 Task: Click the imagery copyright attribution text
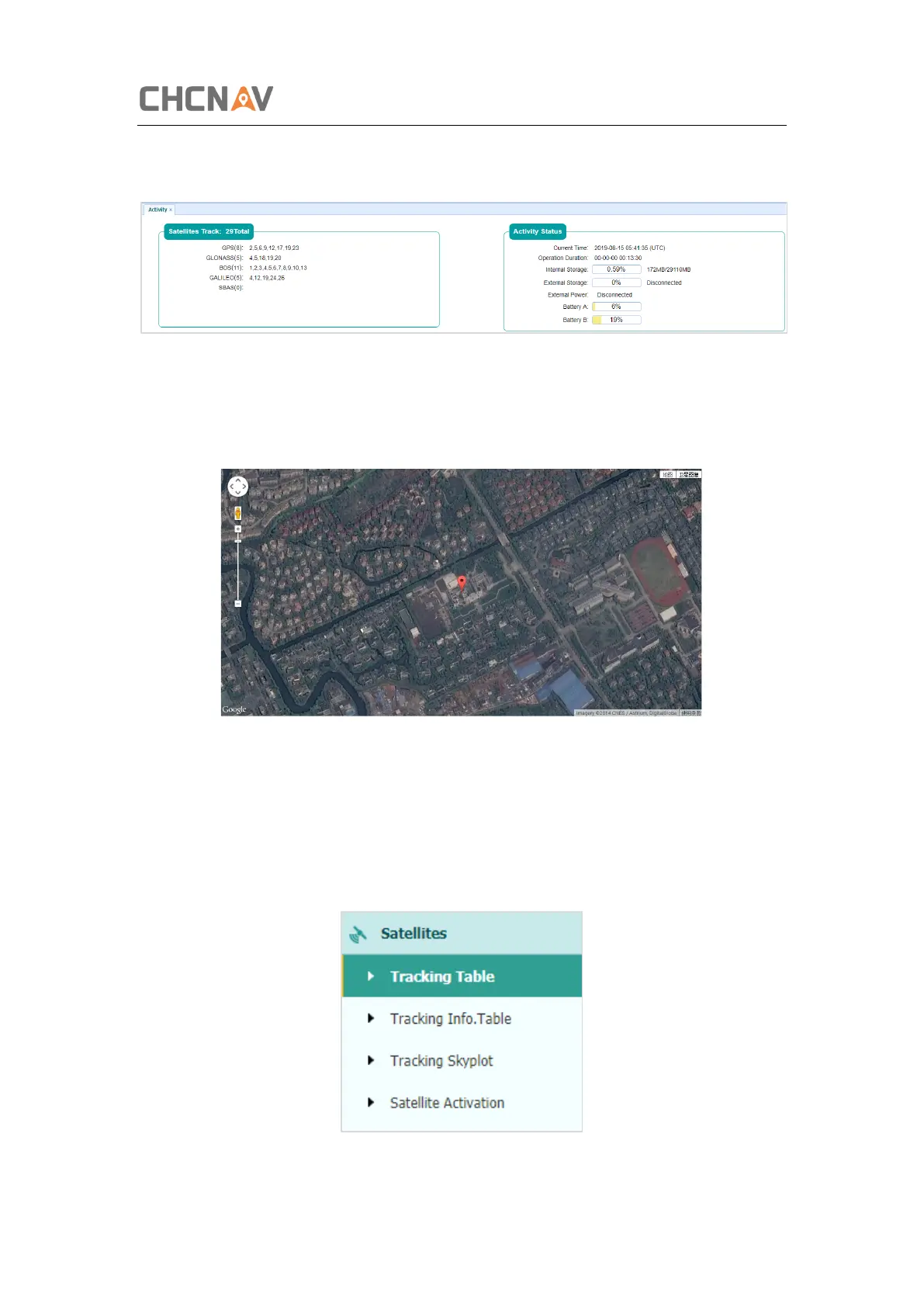coord(626,712)
